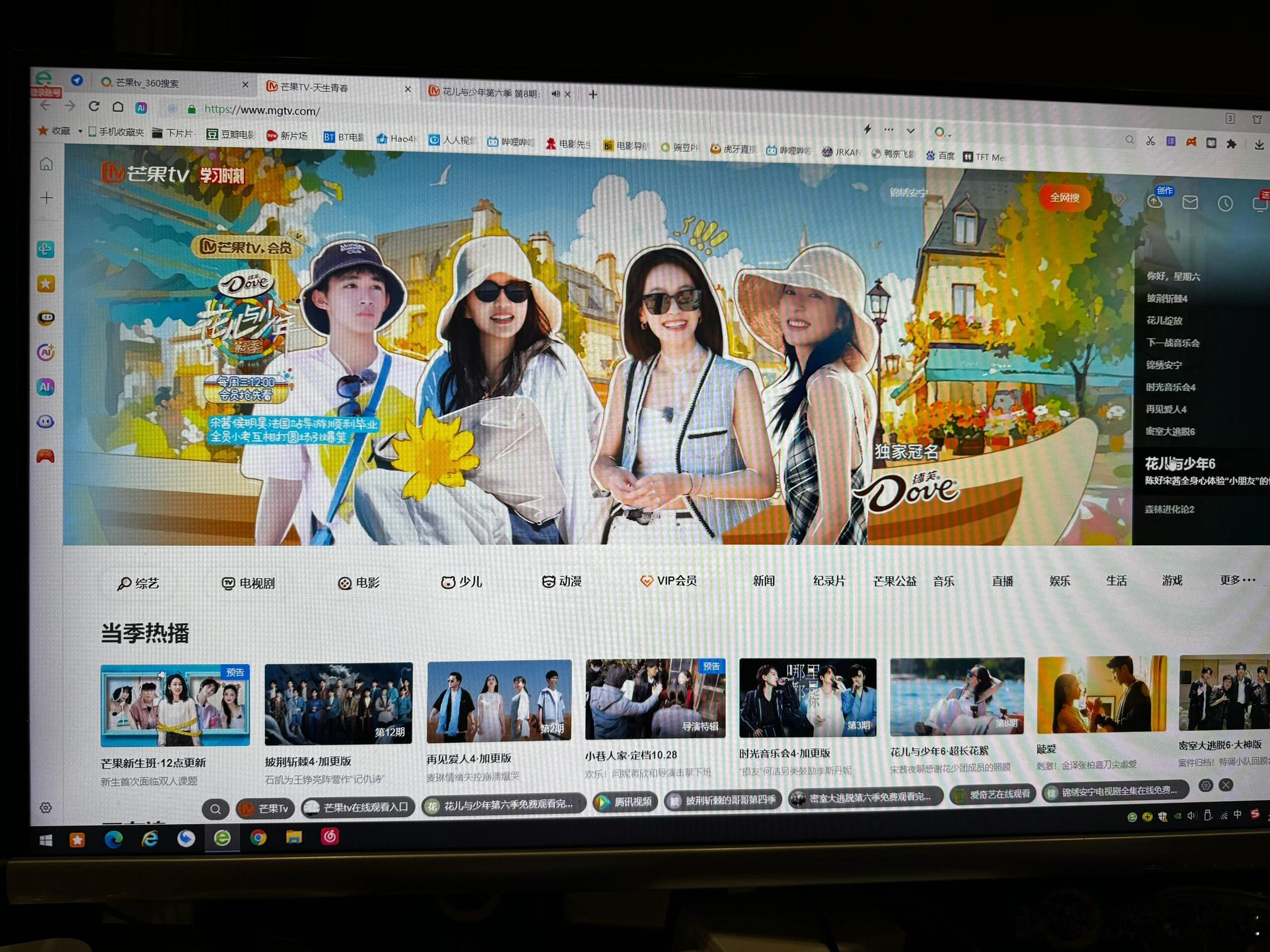Click search icon in bottom suggestion bar
Image resolution: width=1270 pixels, height=952 pixels.
(215, 809)
